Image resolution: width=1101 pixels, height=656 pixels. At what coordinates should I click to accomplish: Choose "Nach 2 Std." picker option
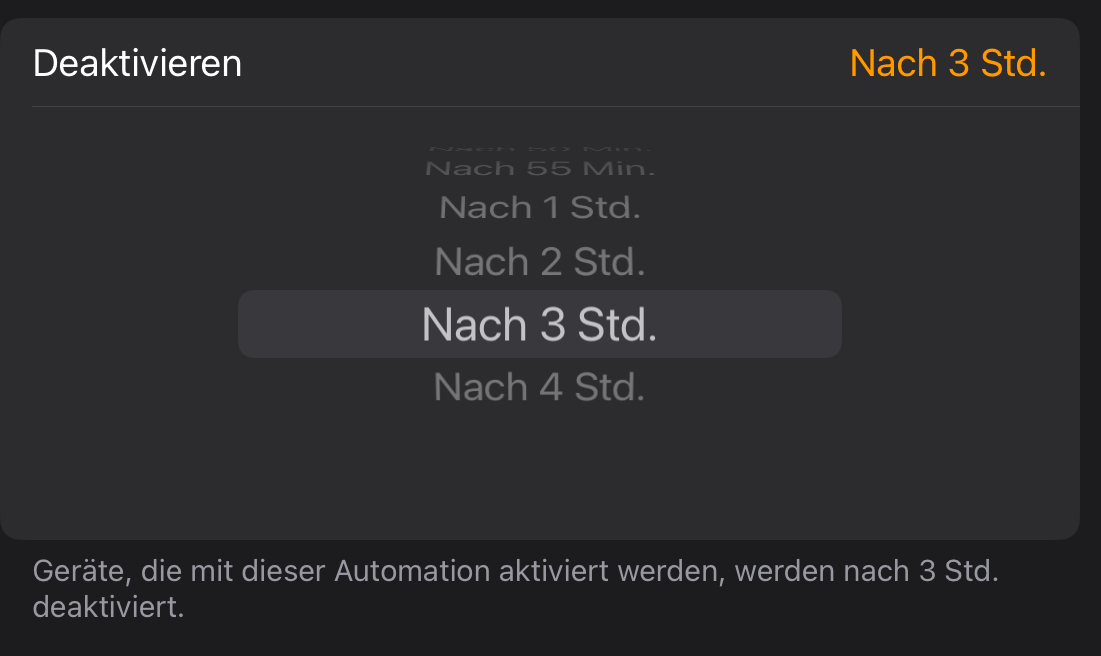(540, 262)
